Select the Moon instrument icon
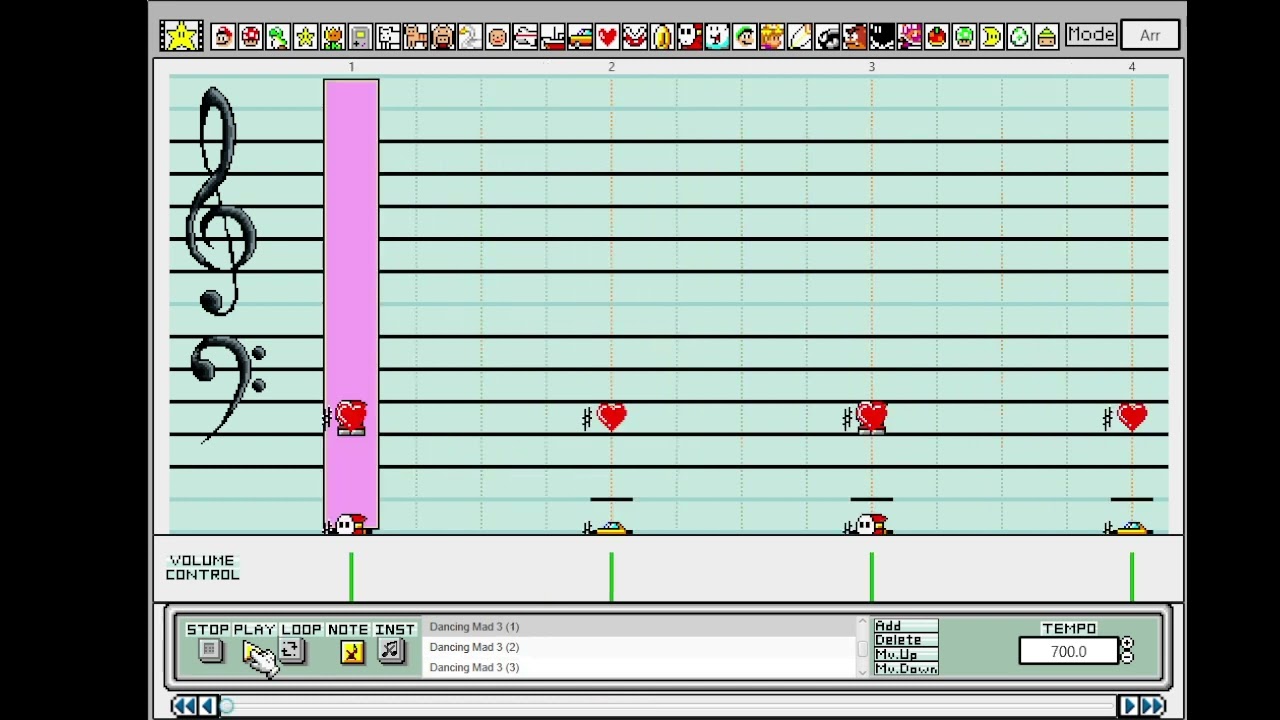Screen dimensions: 1280x720 [x=991, y=37]
